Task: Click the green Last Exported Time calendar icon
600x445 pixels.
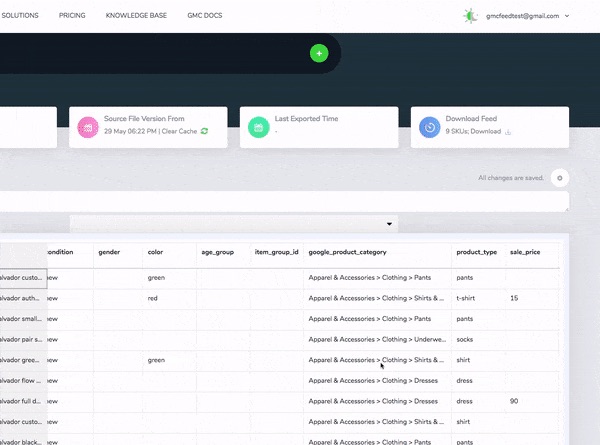Action: (259, 127)
